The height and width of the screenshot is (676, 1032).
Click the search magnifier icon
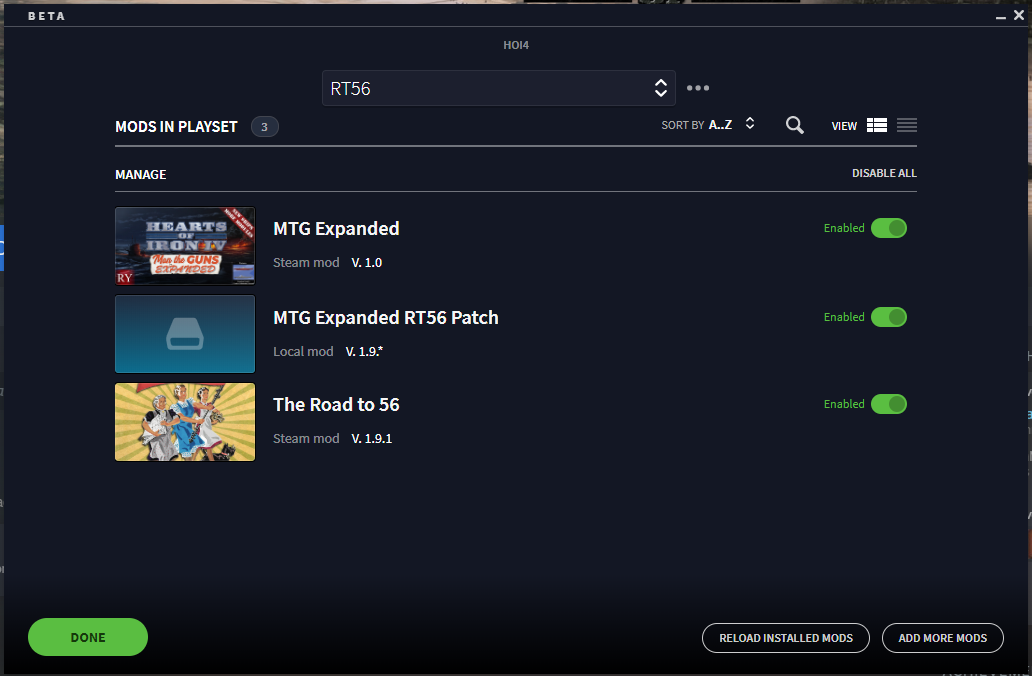click(x=795, y=126)
